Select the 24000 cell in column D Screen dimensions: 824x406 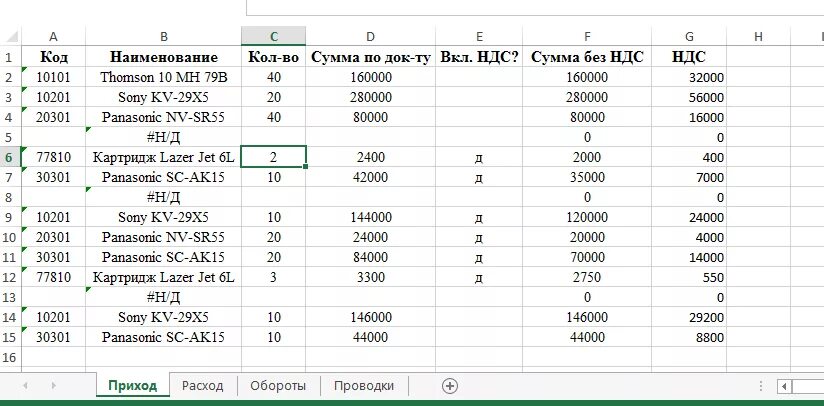pyautogui.click(x=370, y=237)
